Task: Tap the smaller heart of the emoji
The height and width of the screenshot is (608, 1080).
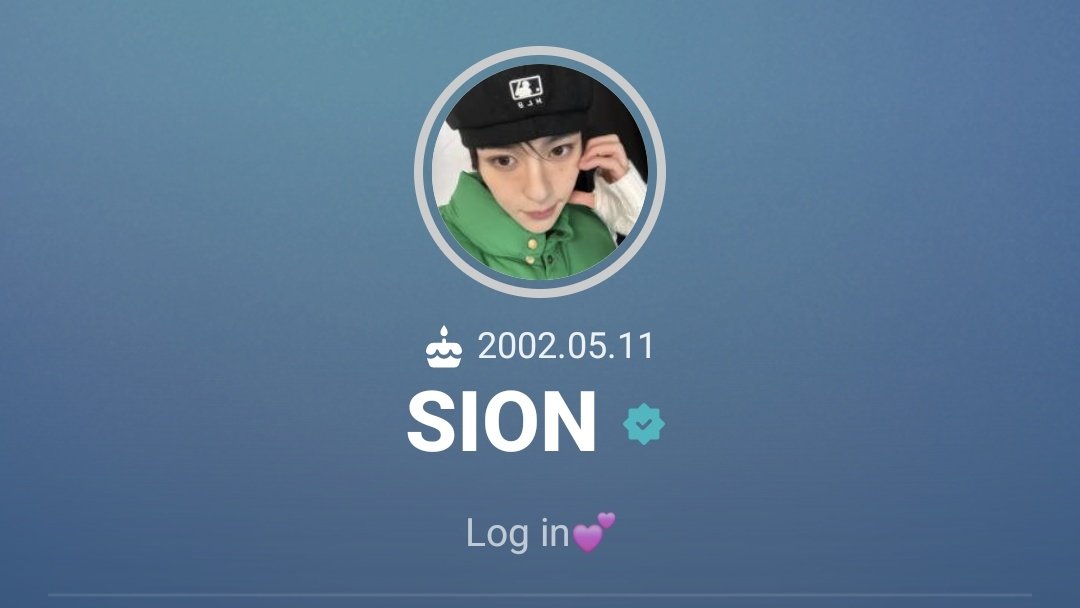Action: point(606,520)
